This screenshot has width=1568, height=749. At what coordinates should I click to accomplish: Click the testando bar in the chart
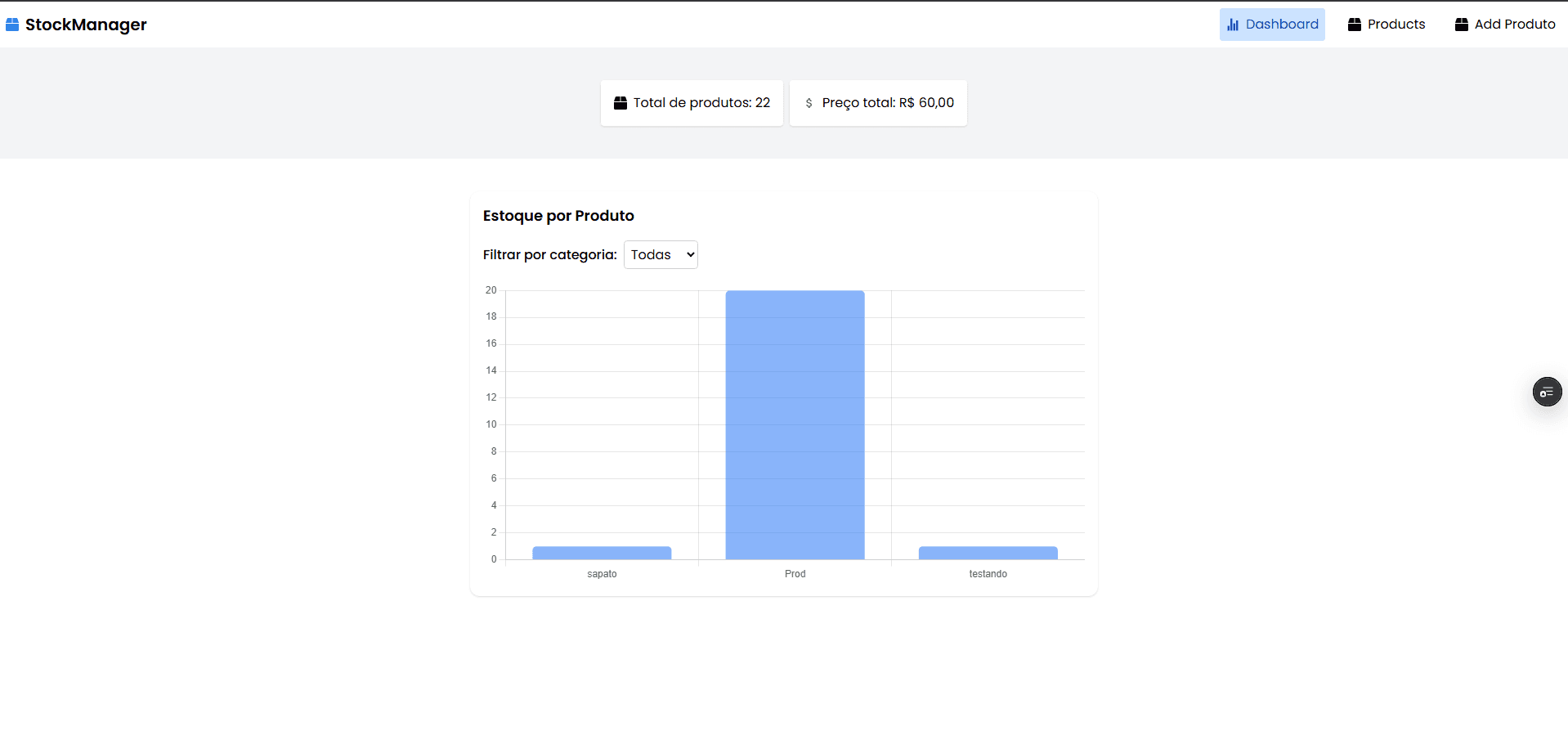[x=988, y=551]
